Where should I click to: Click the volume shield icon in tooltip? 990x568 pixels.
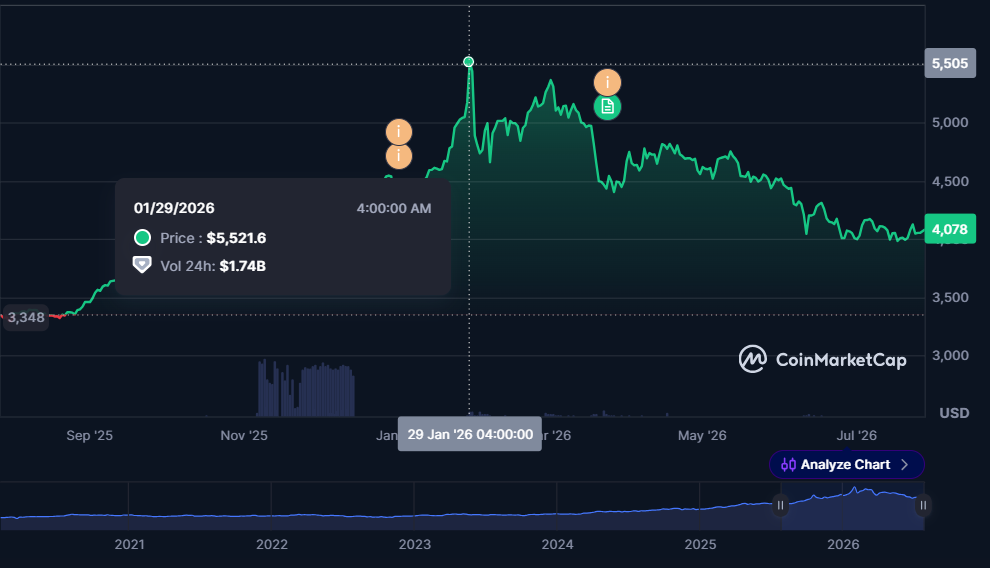(142, 264)
